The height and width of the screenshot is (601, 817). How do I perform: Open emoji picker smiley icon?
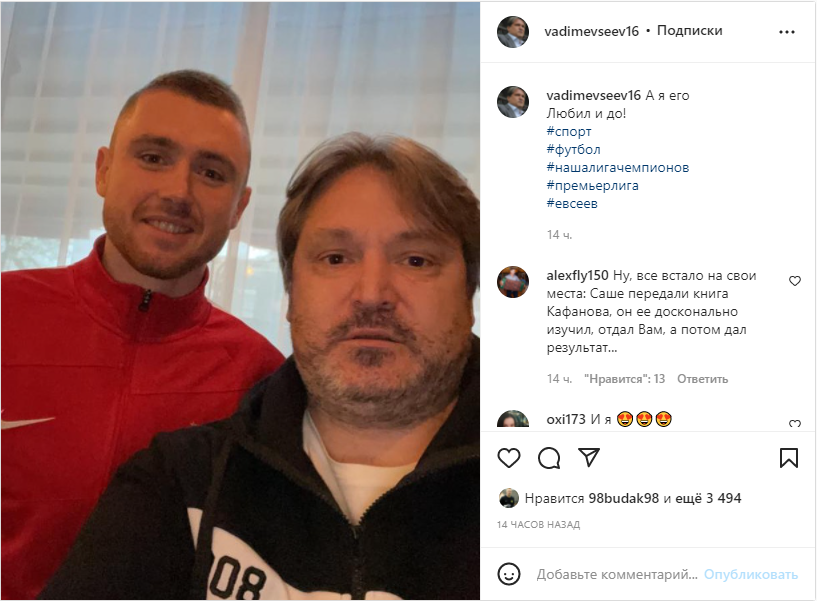509,574
